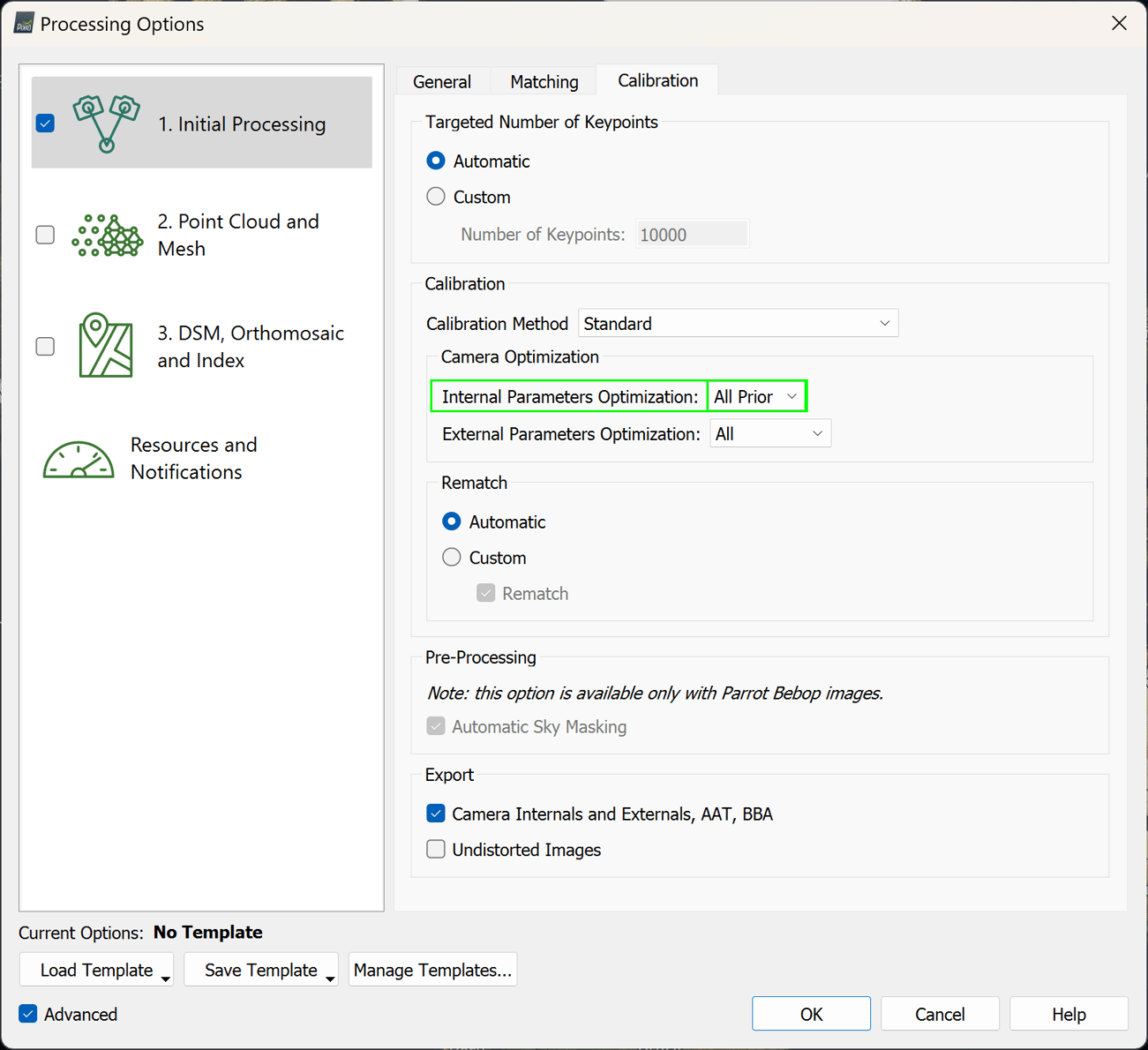Uncheck the Initial Processing step checkbox
This screenshot has height=1050, width=1148.
pos(46,124)
